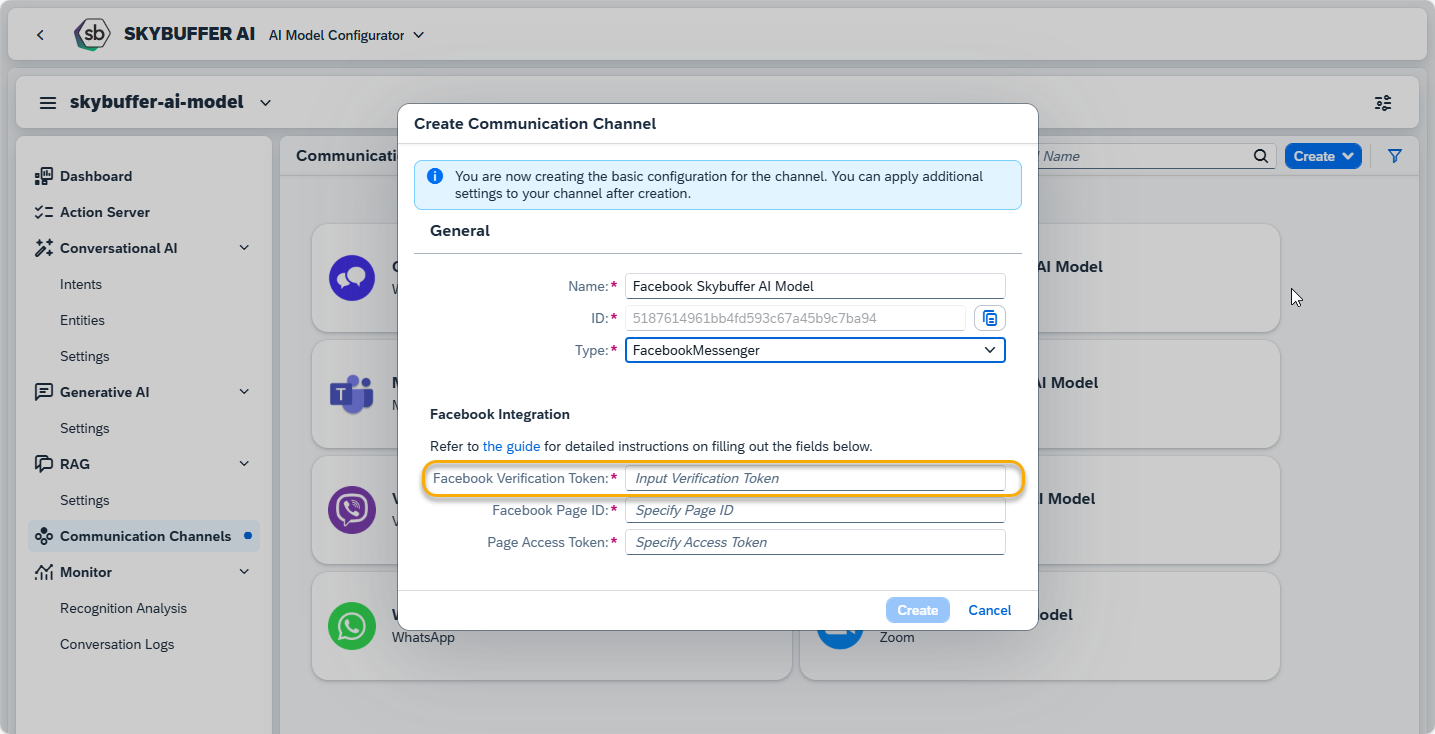
Task: Open Recognition Analysis in the sidebar
Action: [124, 608]
